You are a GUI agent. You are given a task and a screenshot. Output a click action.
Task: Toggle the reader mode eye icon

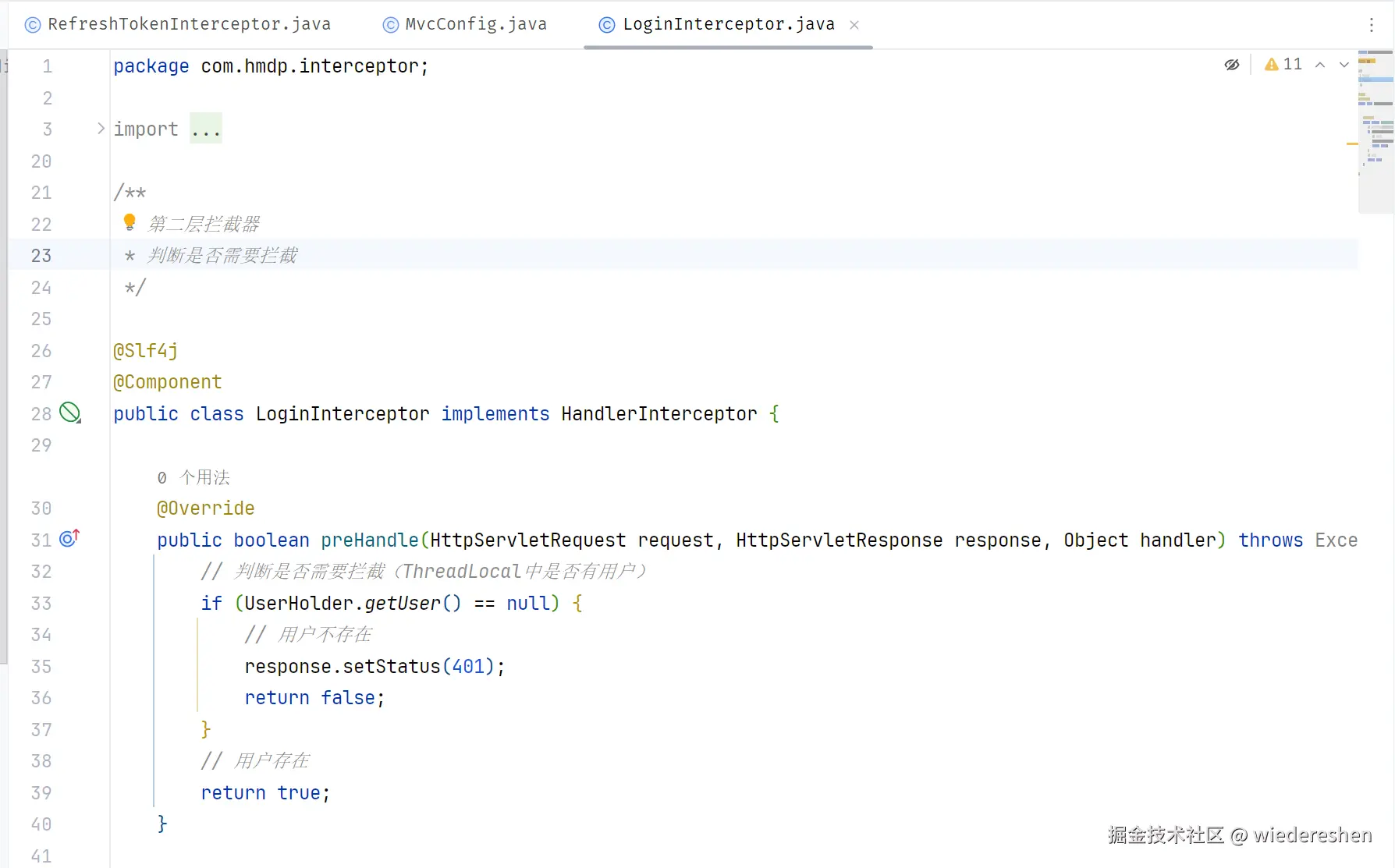(x=1232, y=65)
